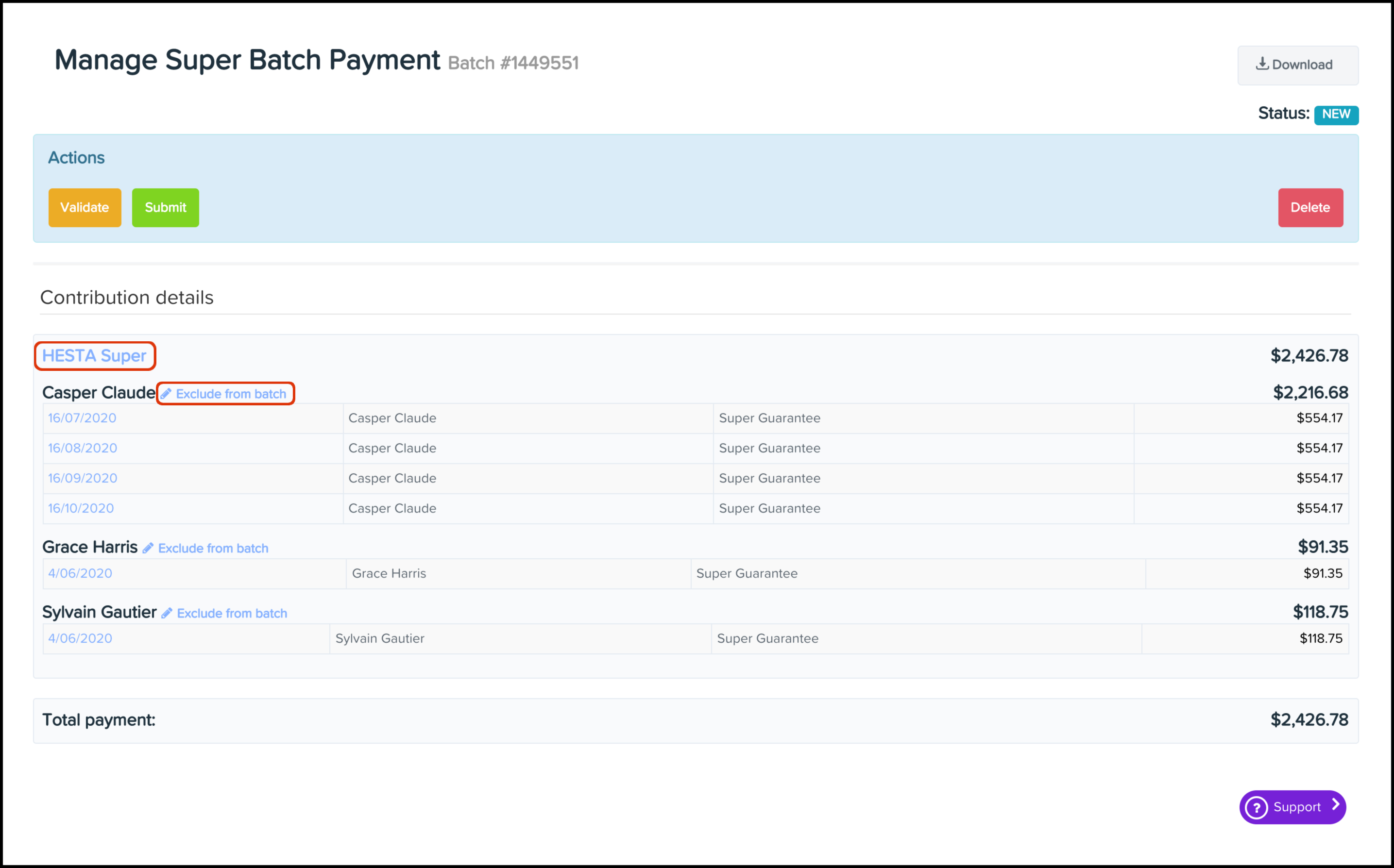Image resolution: width=1394 pixels, height=868 pixels.
Task: Exclude Sylvain Gautier from batch
Action: click(232, 613)
